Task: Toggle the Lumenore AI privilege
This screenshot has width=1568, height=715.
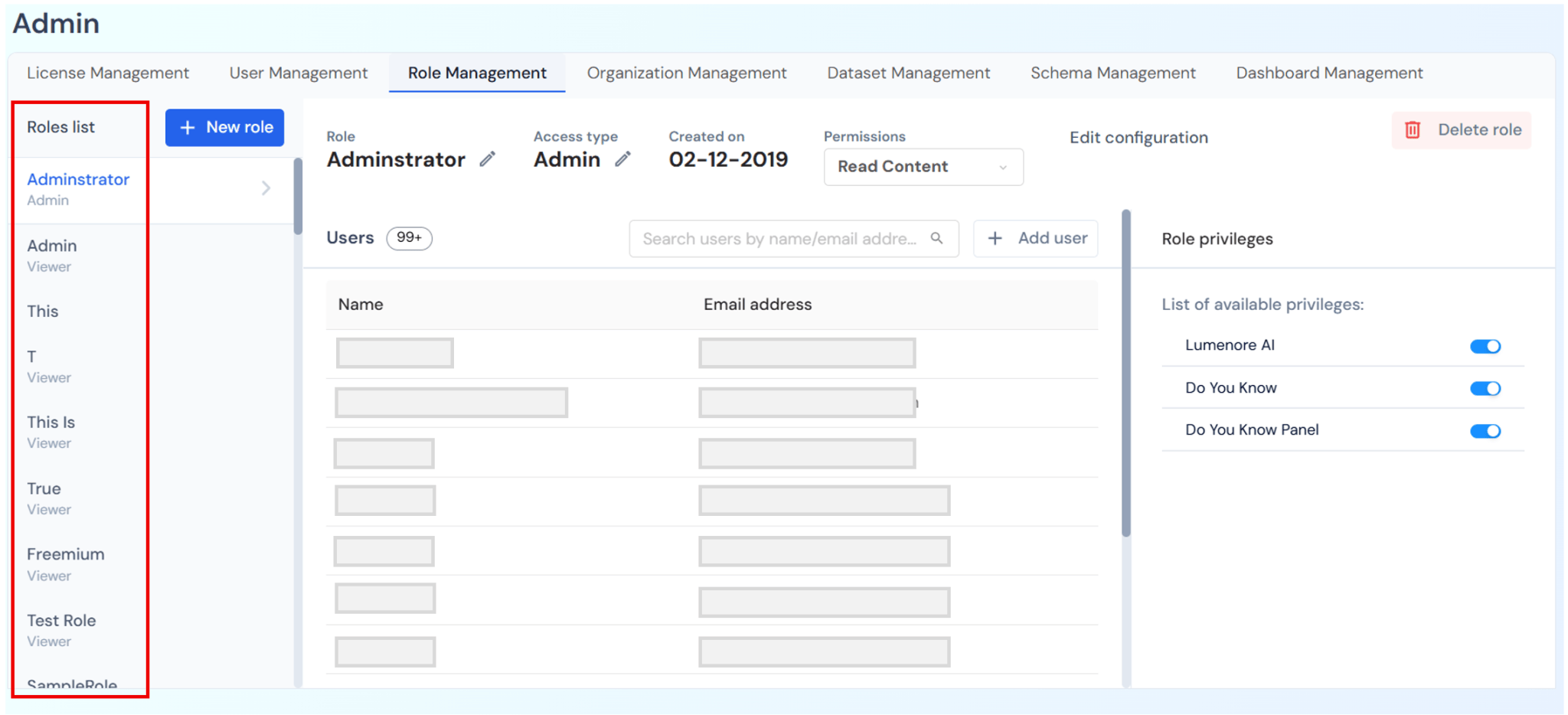Action: pyautogui.click(x=1485, y=346)
